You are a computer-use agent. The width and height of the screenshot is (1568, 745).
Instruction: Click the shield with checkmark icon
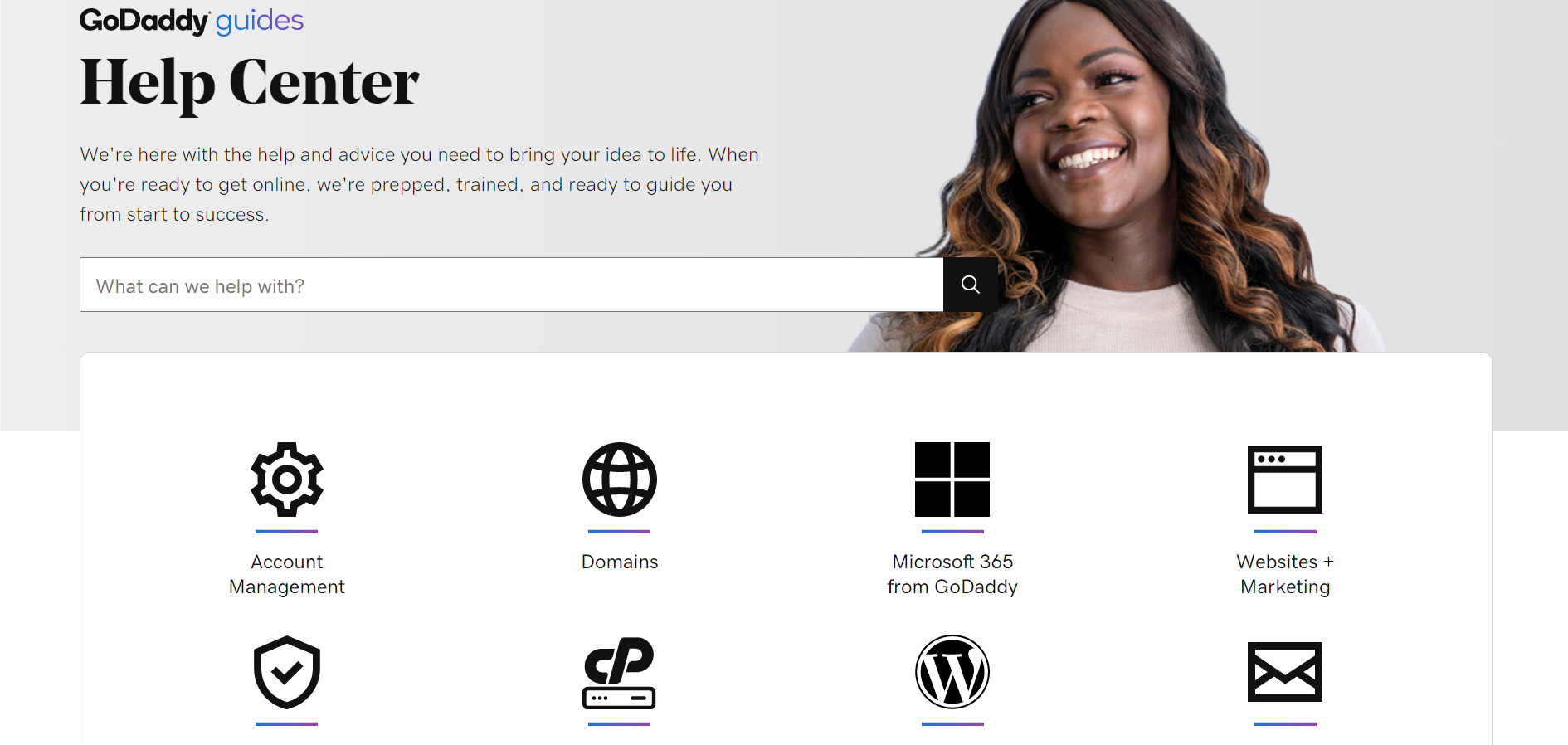tap(286, 672)
